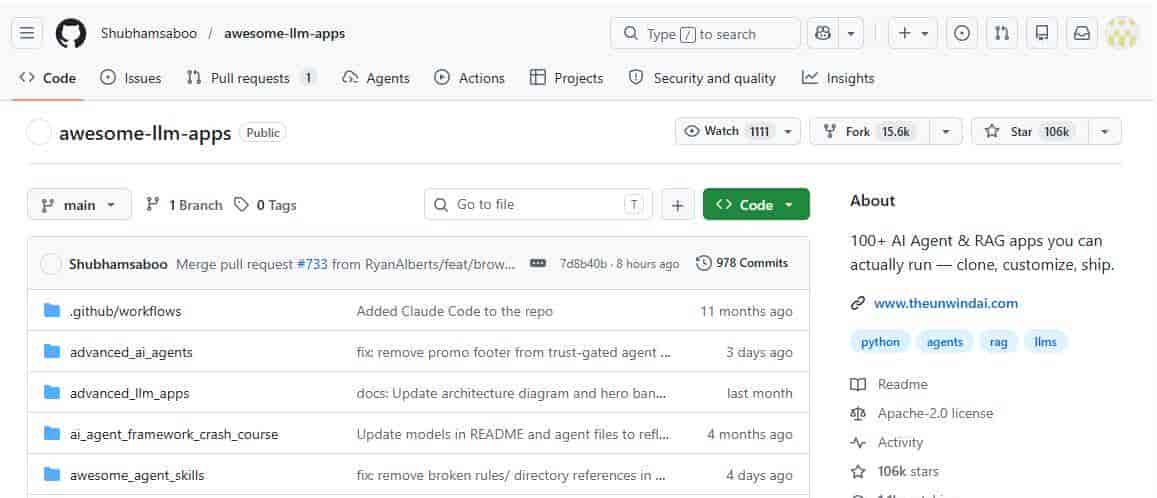Click the add file plus button
This screenshot has width=1157, height=498.
click(x=677, y=205)
